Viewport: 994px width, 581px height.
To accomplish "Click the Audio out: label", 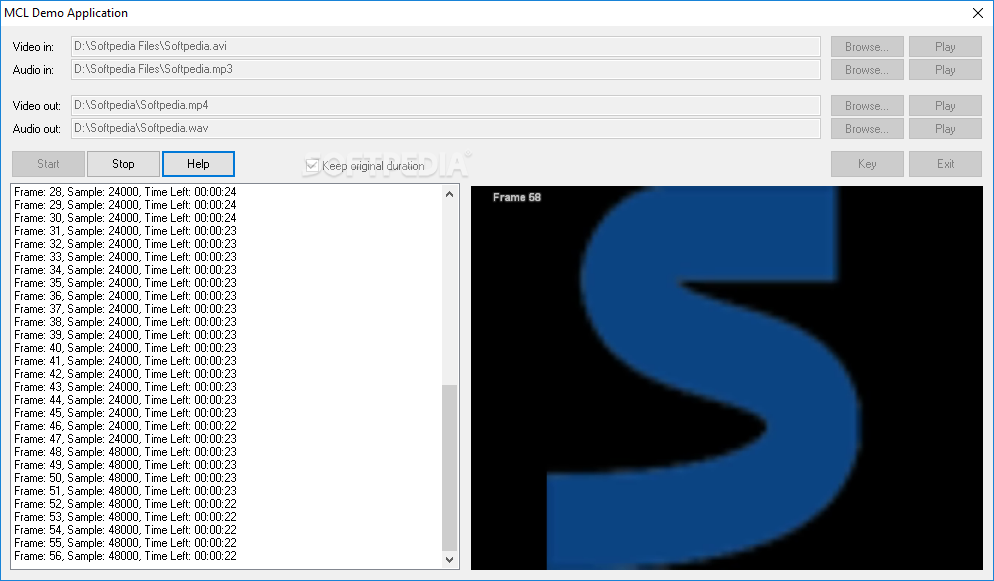I will click(37, 129).
